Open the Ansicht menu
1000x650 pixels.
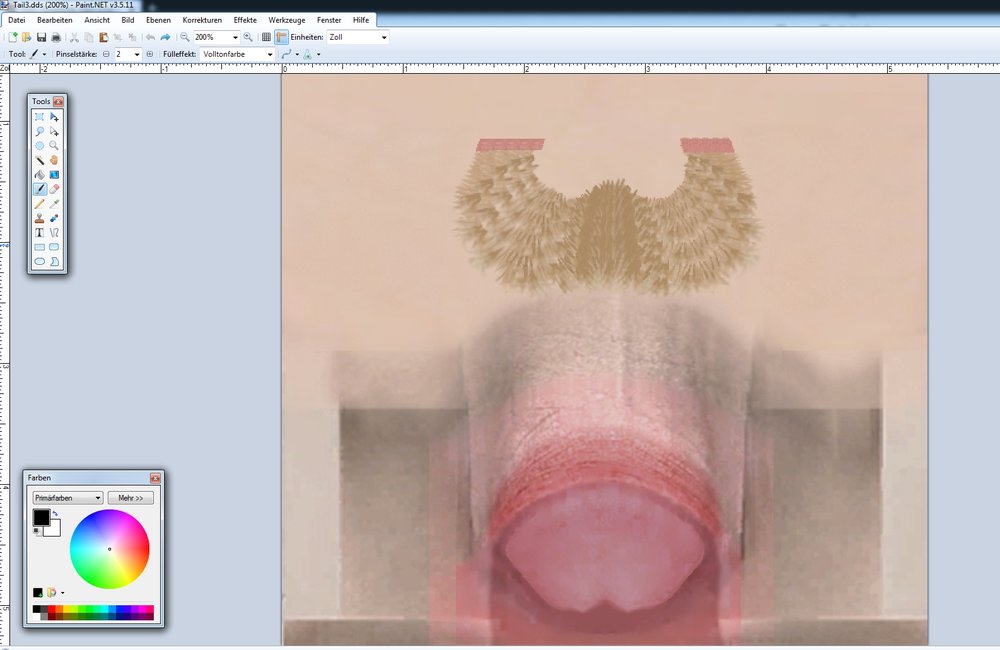click(x=97, y=20)
